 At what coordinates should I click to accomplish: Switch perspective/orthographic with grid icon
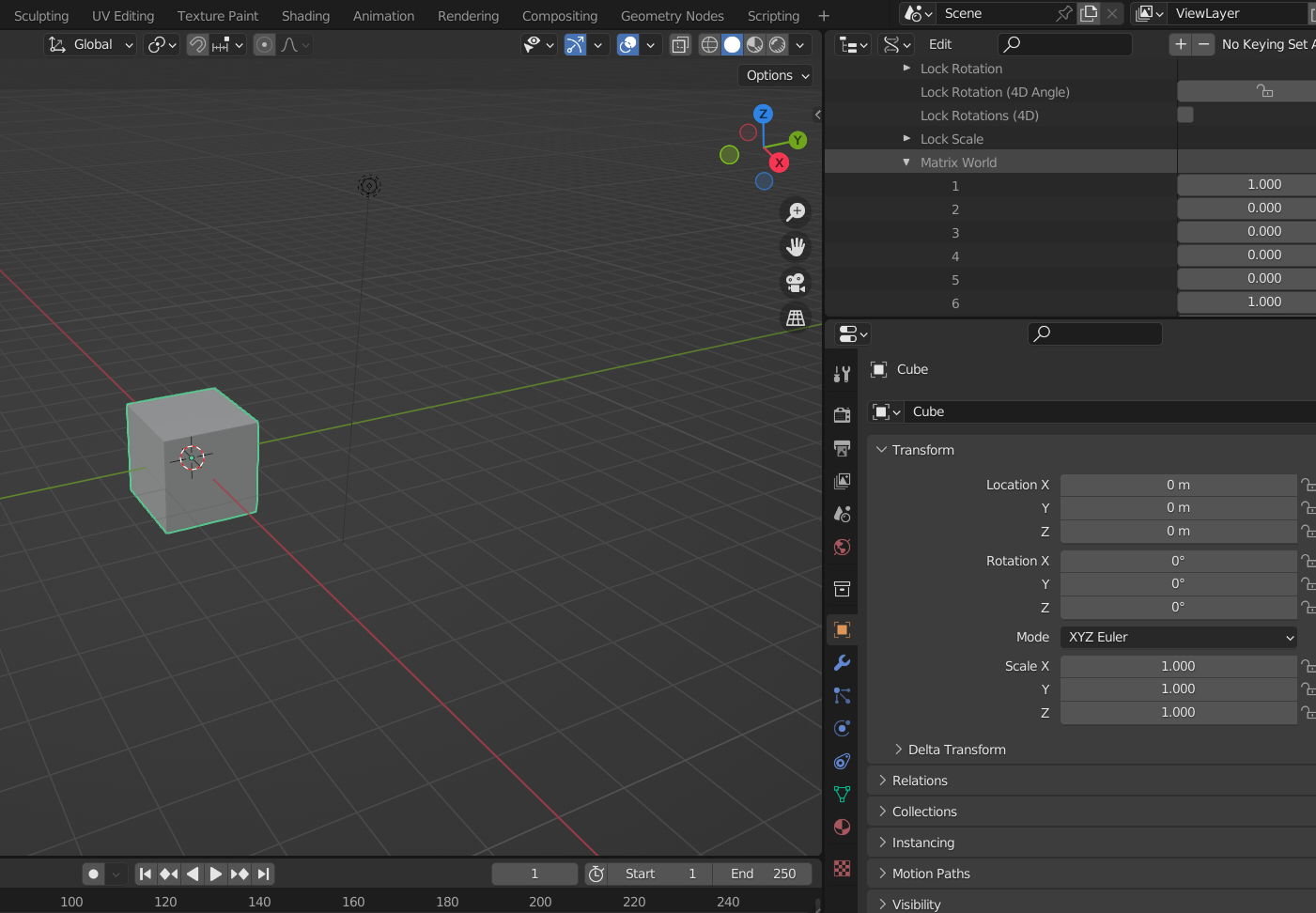click(796, 318)
